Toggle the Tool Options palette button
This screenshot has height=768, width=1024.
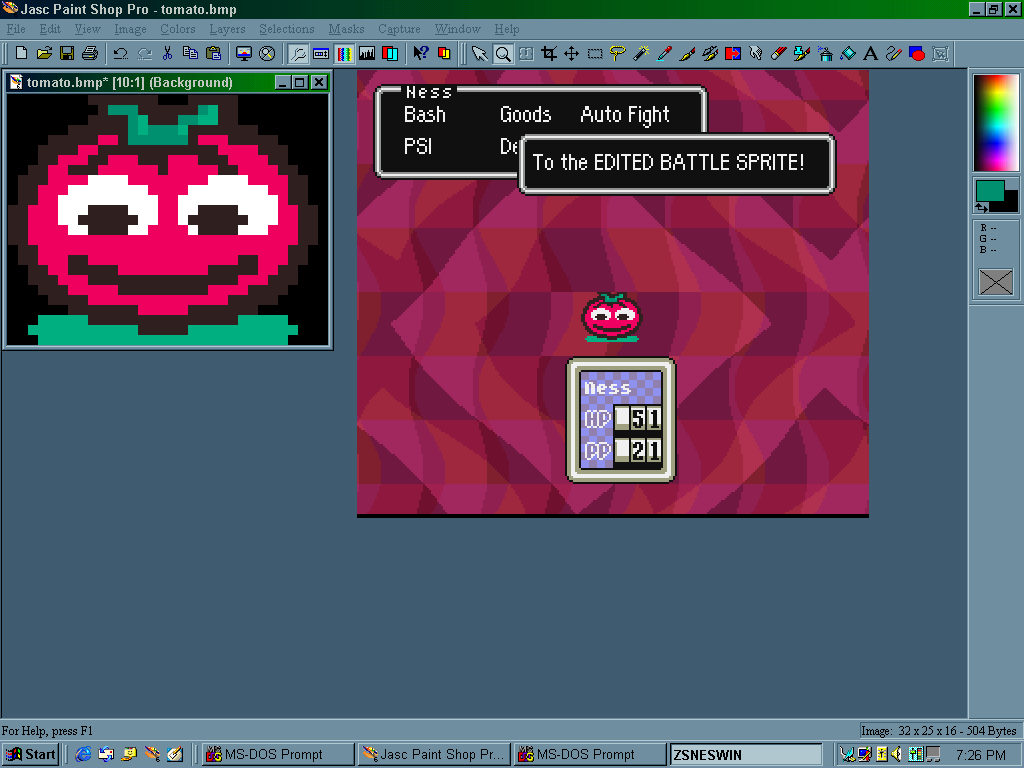(321, 53)
